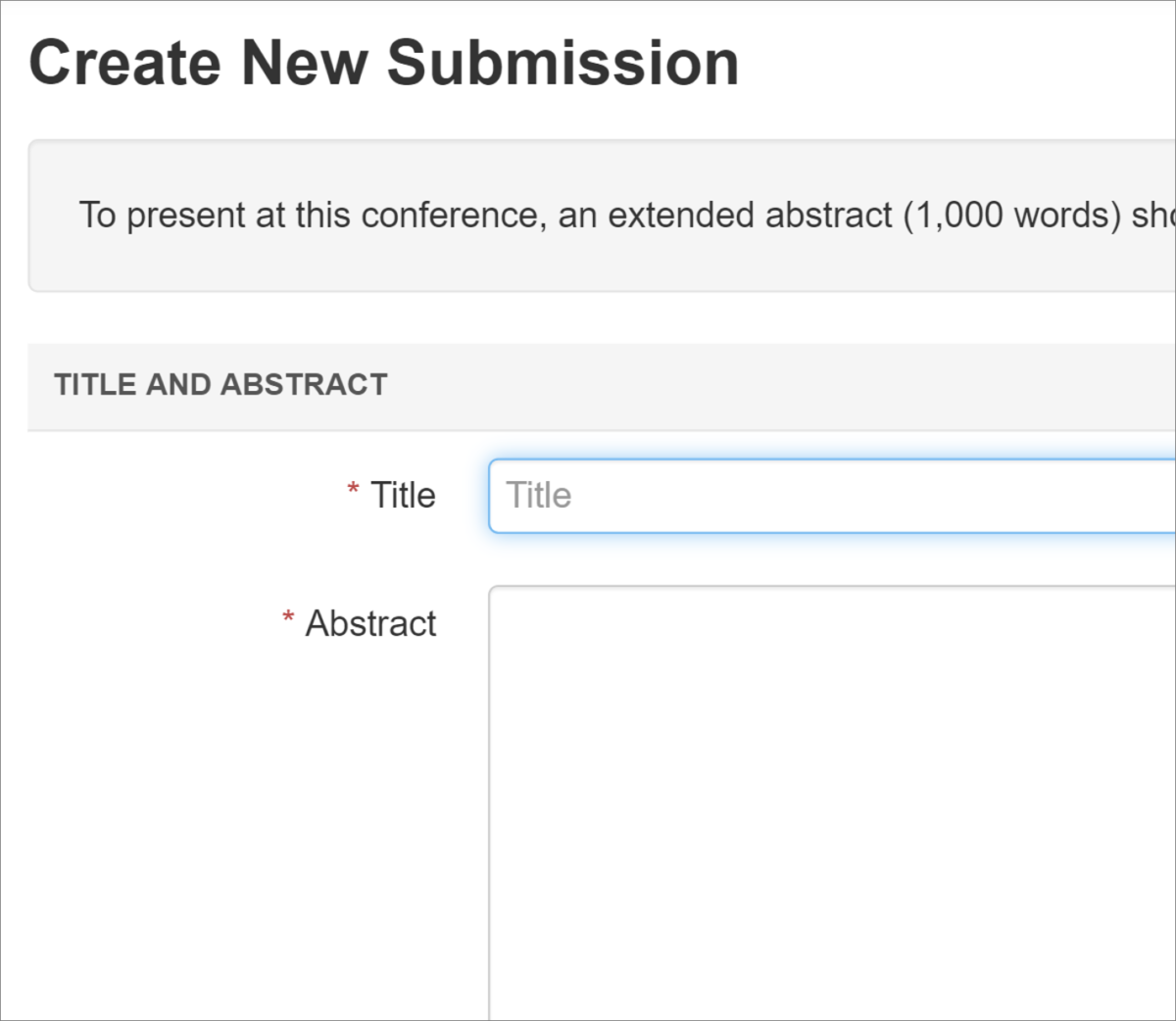Click the whitespace below the submission heading
This screenshot has width=1176, height=1021.
(x=588, y=116)
